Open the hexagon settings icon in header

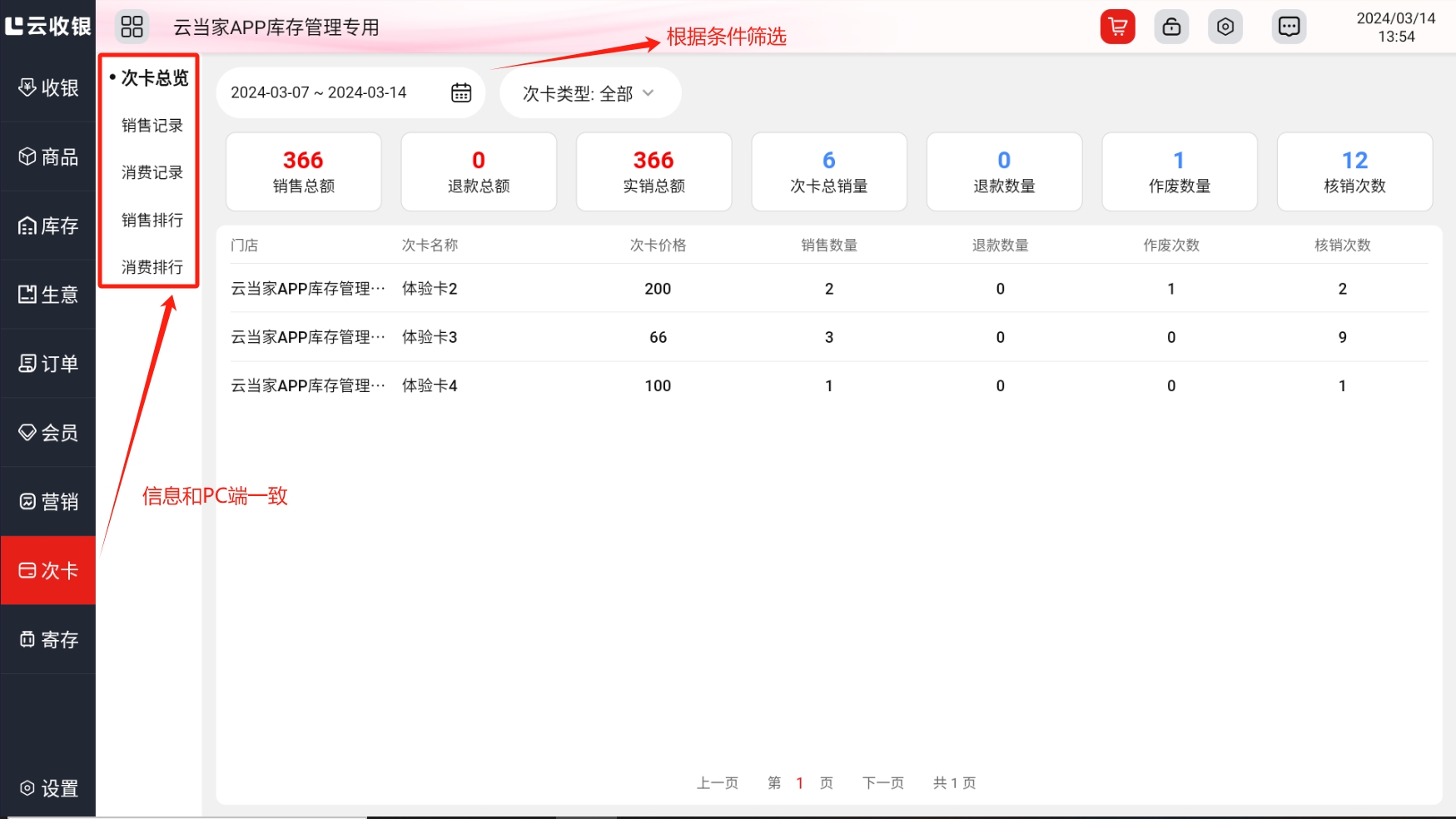pyautogui.click(x=1225, y=27)
